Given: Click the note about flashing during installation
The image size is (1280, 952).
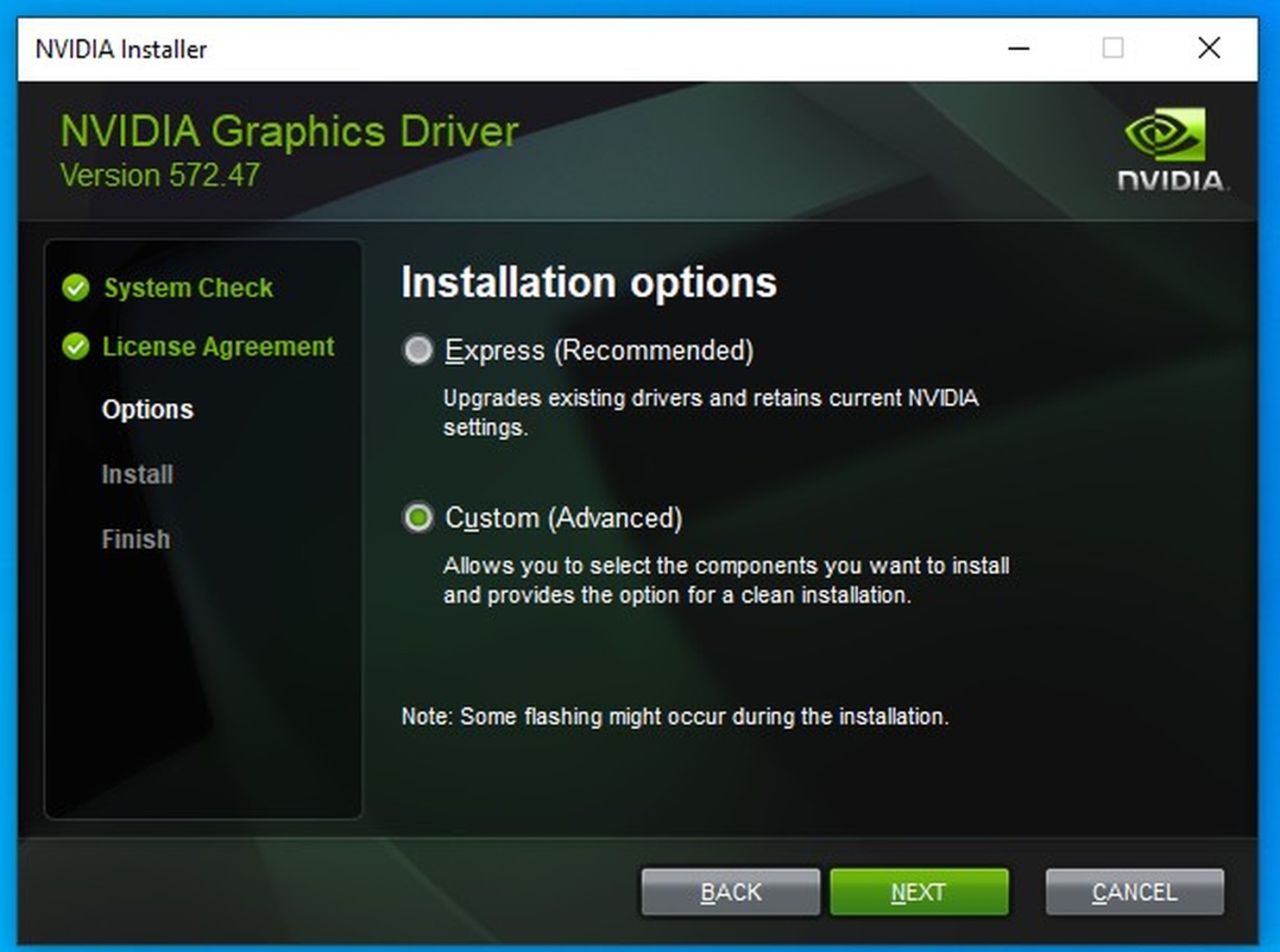Looking at the screenshot, I should click(x=675, y=716).
